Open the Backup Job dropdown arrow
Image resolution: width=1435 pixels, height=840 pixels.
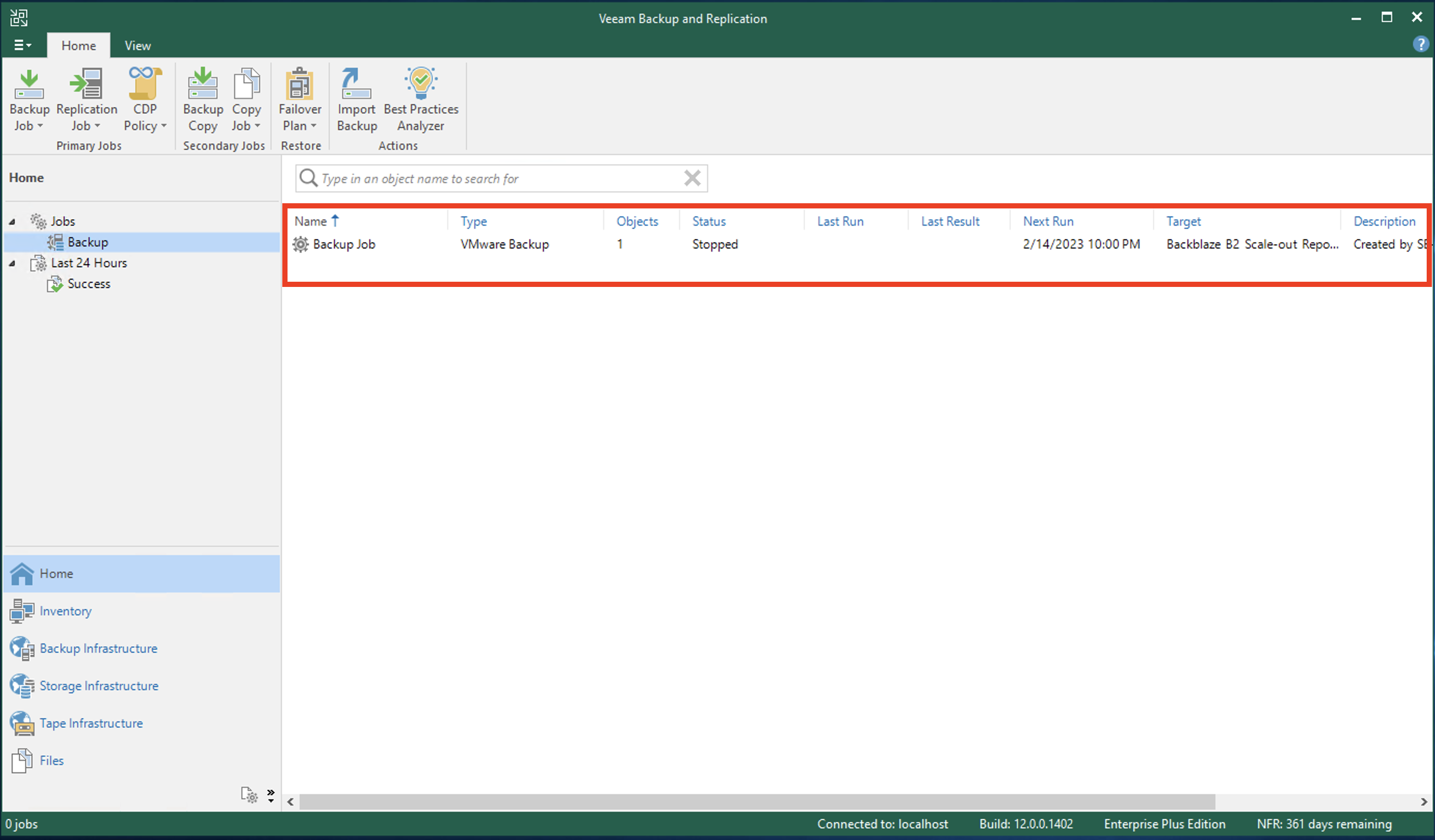[40, 126]
